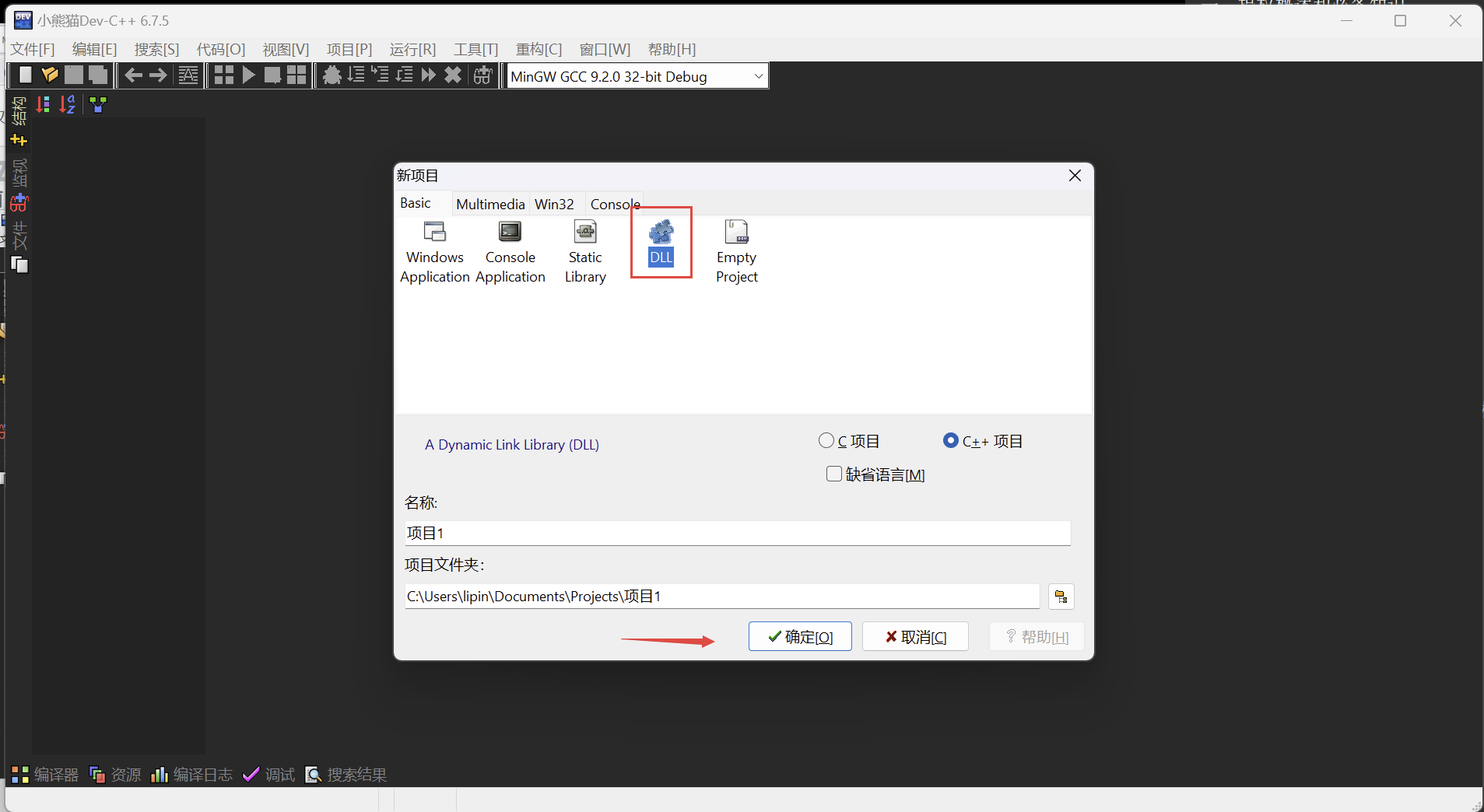Open the 运行[R] menu
1484x812 pixels.
(x=413, y=49)
